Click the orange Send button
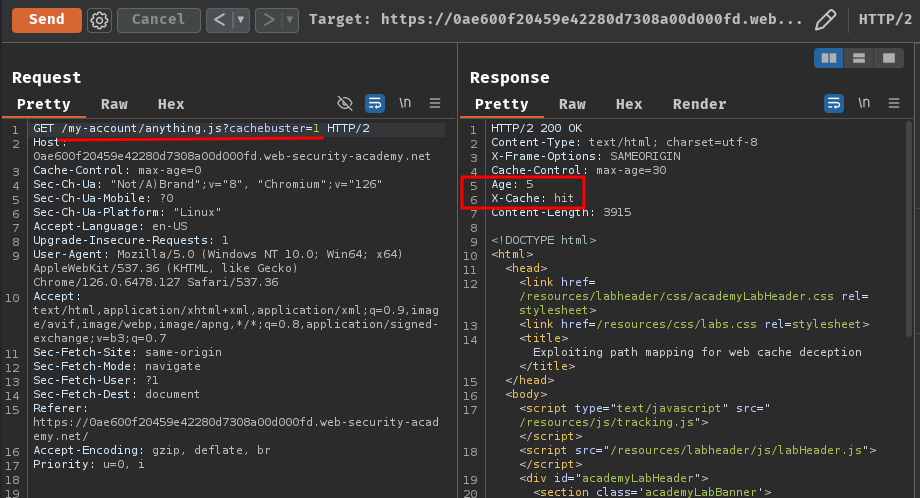This screenshot has width=920, height=498. (x=46, y=19)
